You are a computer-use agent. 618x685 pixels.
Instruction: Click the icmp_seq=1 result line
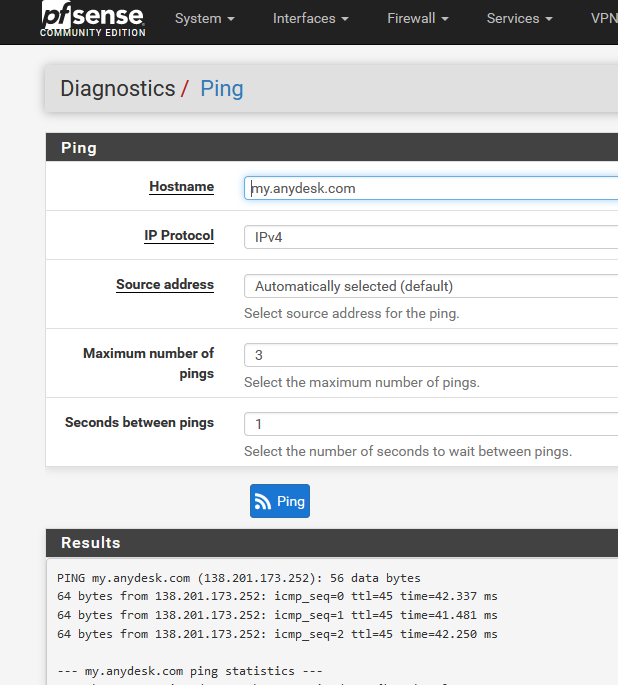coord(277,615)
